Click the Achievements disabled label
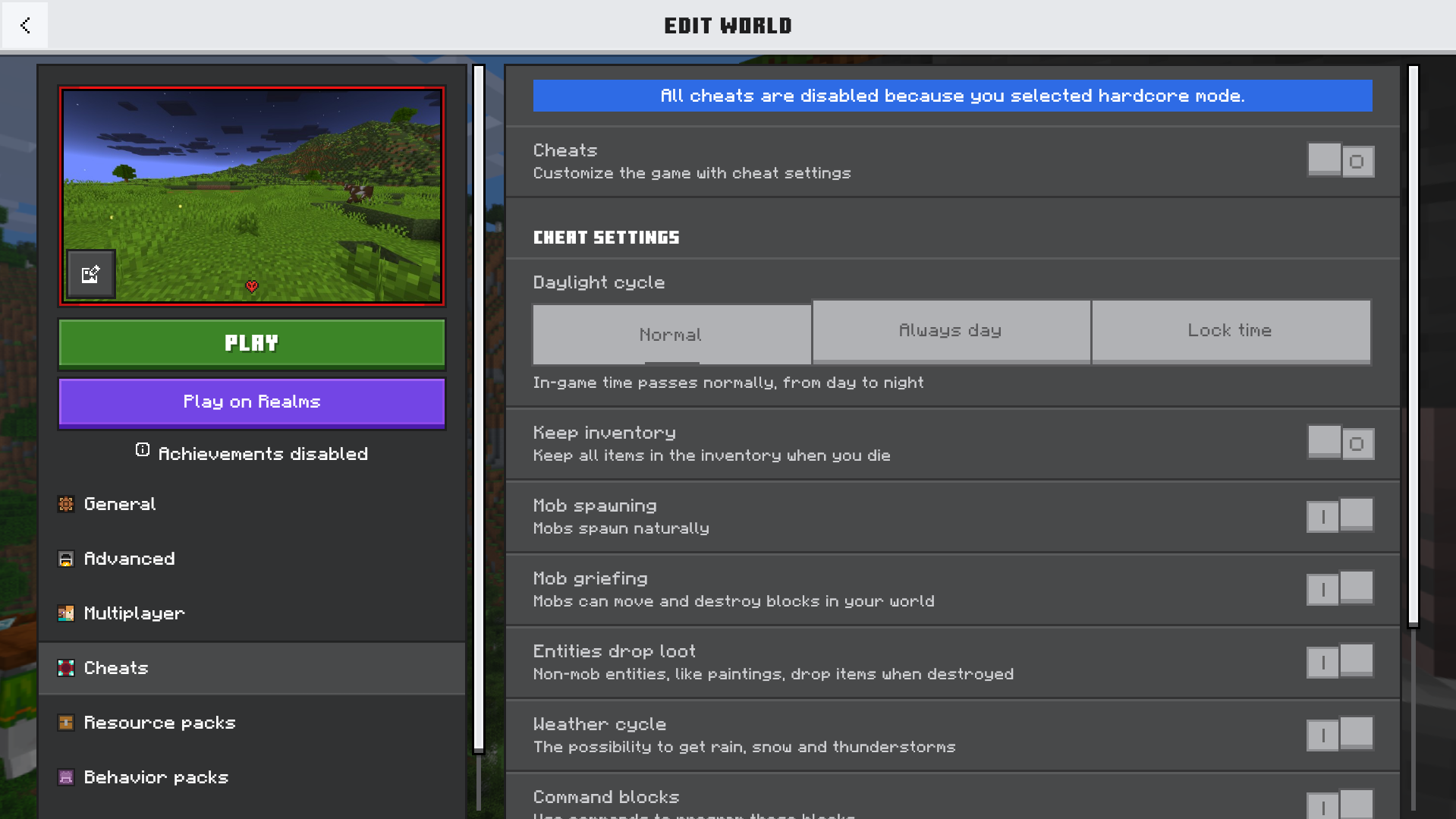Screen dimensions: 1456x819 click(263, 454)
